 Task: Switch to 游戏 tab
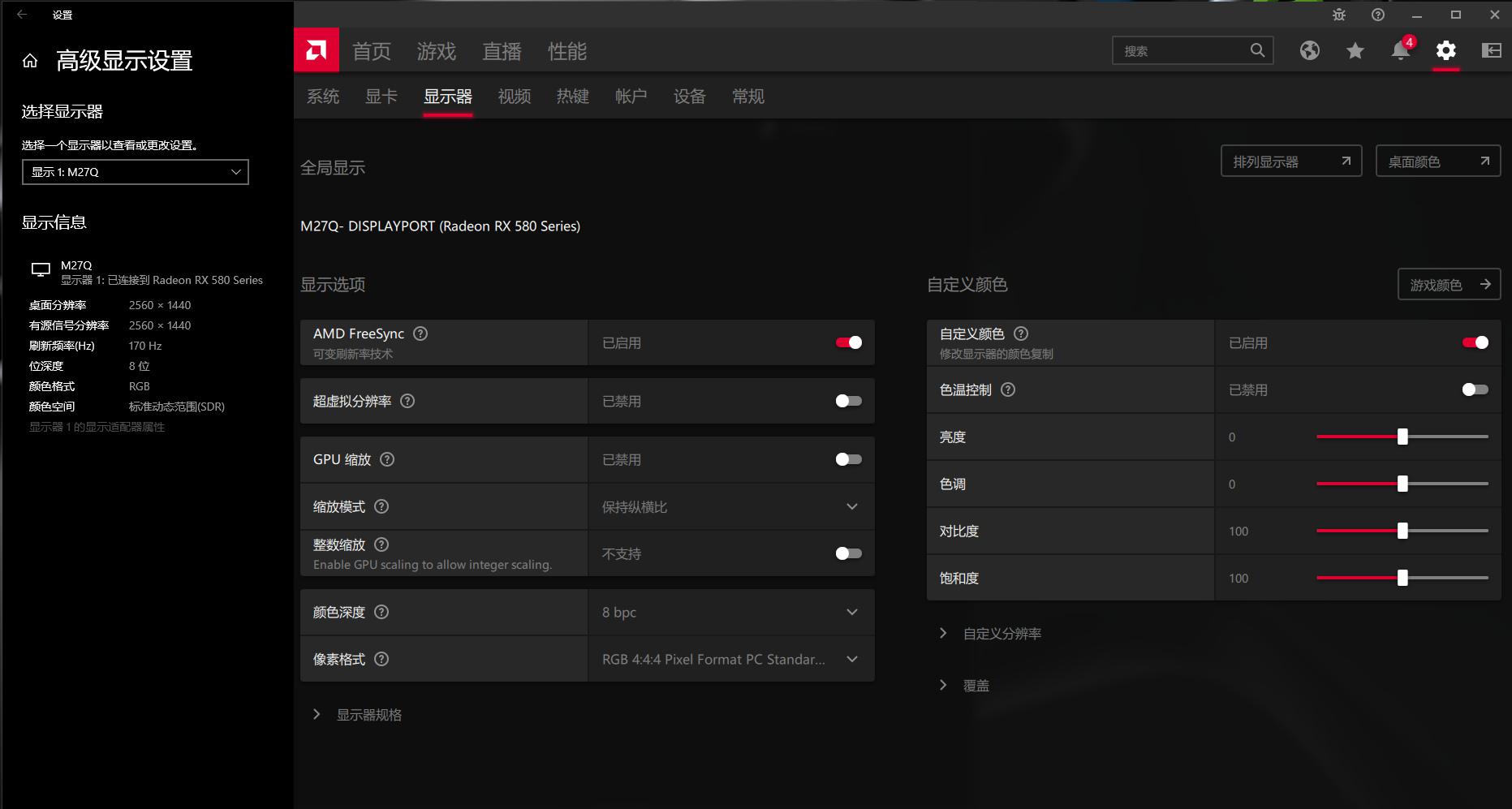tap(437, 51)
